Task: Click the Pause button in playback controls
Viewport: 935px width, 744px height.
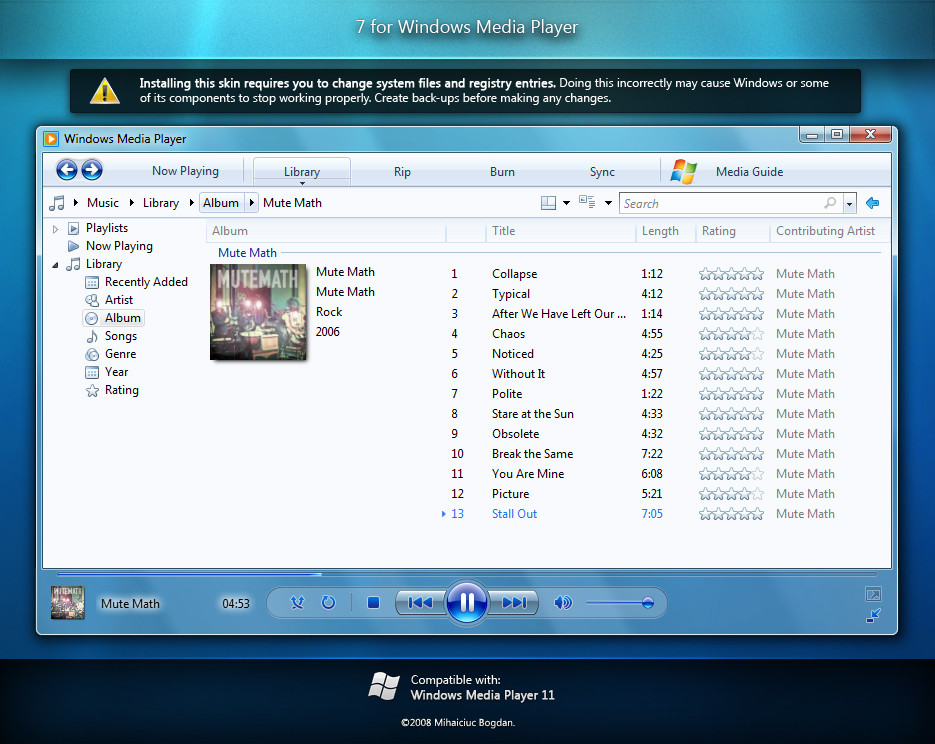Action: coord(466,602)
